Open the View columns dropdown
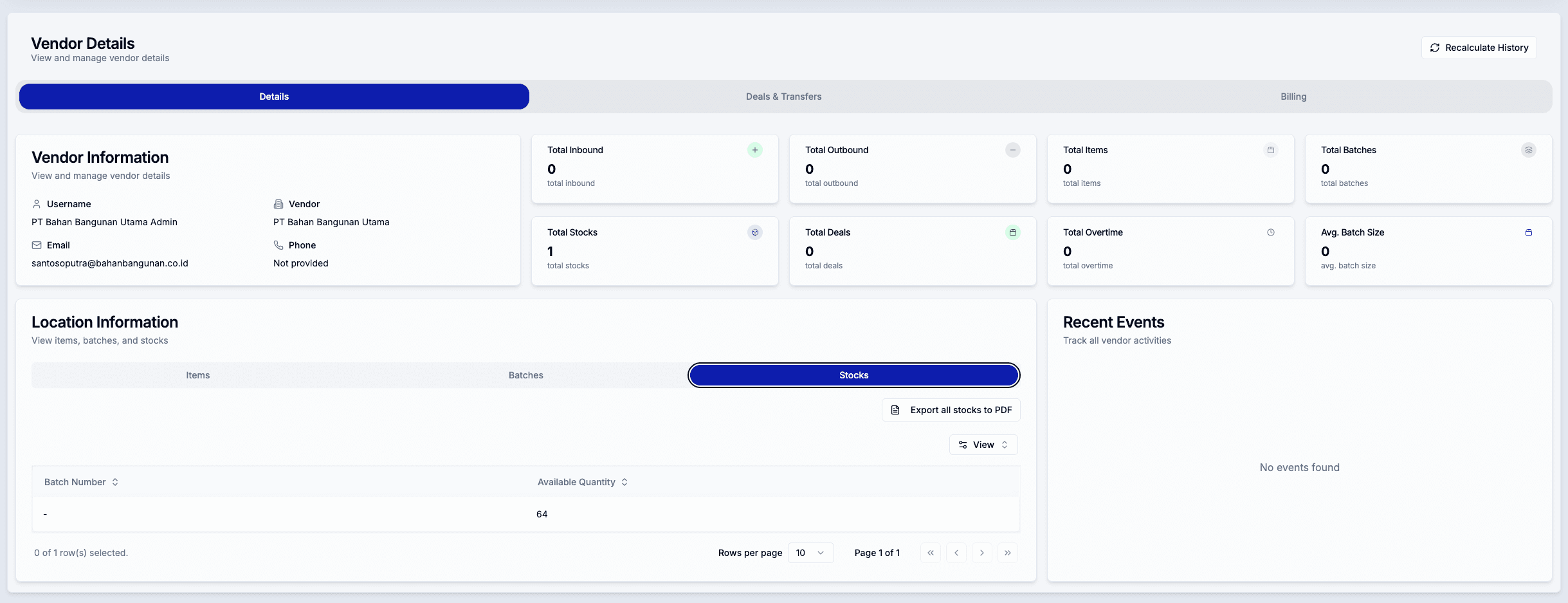This screenshot has height=603, width=1568. pyautogui.click(x=984, y=445)
